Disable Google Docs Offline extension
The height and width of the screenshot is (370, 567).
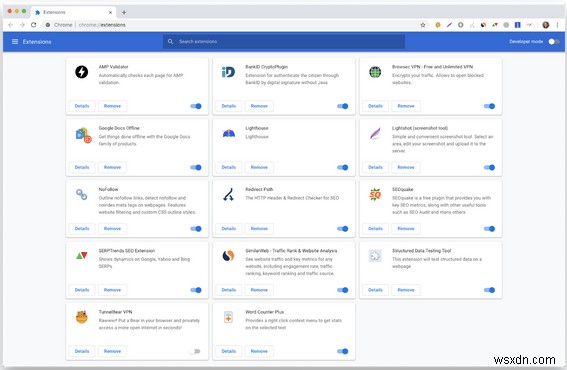coord(196,167)
